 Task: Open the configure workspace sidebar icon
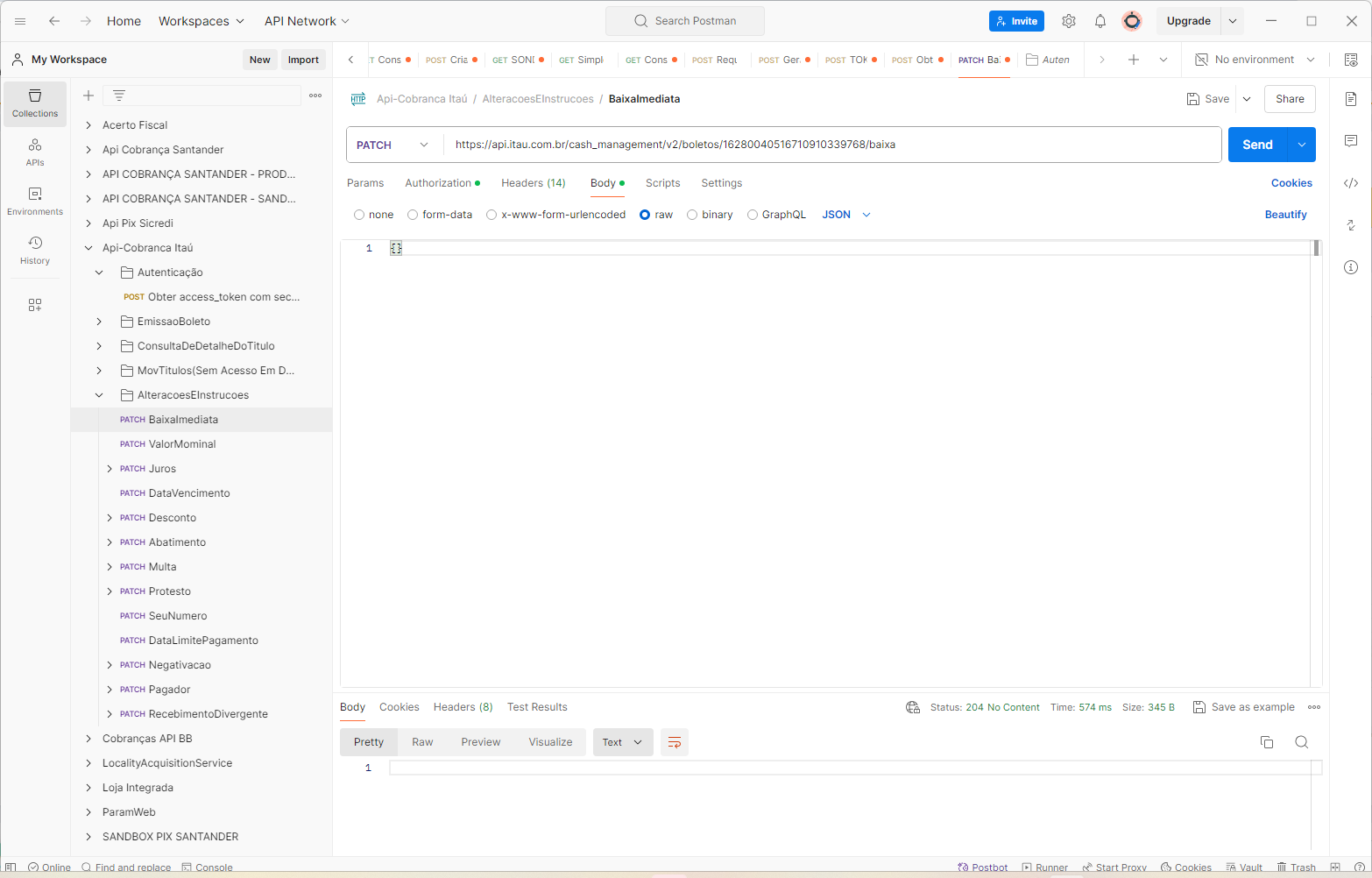click(x=35, y=305)
